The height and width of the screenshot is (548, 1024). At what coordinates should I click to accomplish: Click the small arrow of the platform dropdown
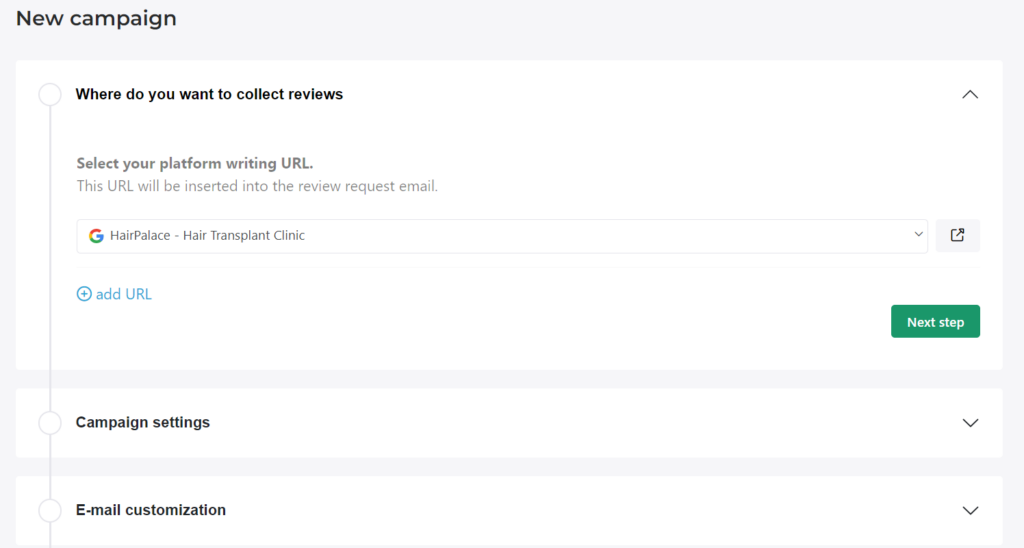919,235
